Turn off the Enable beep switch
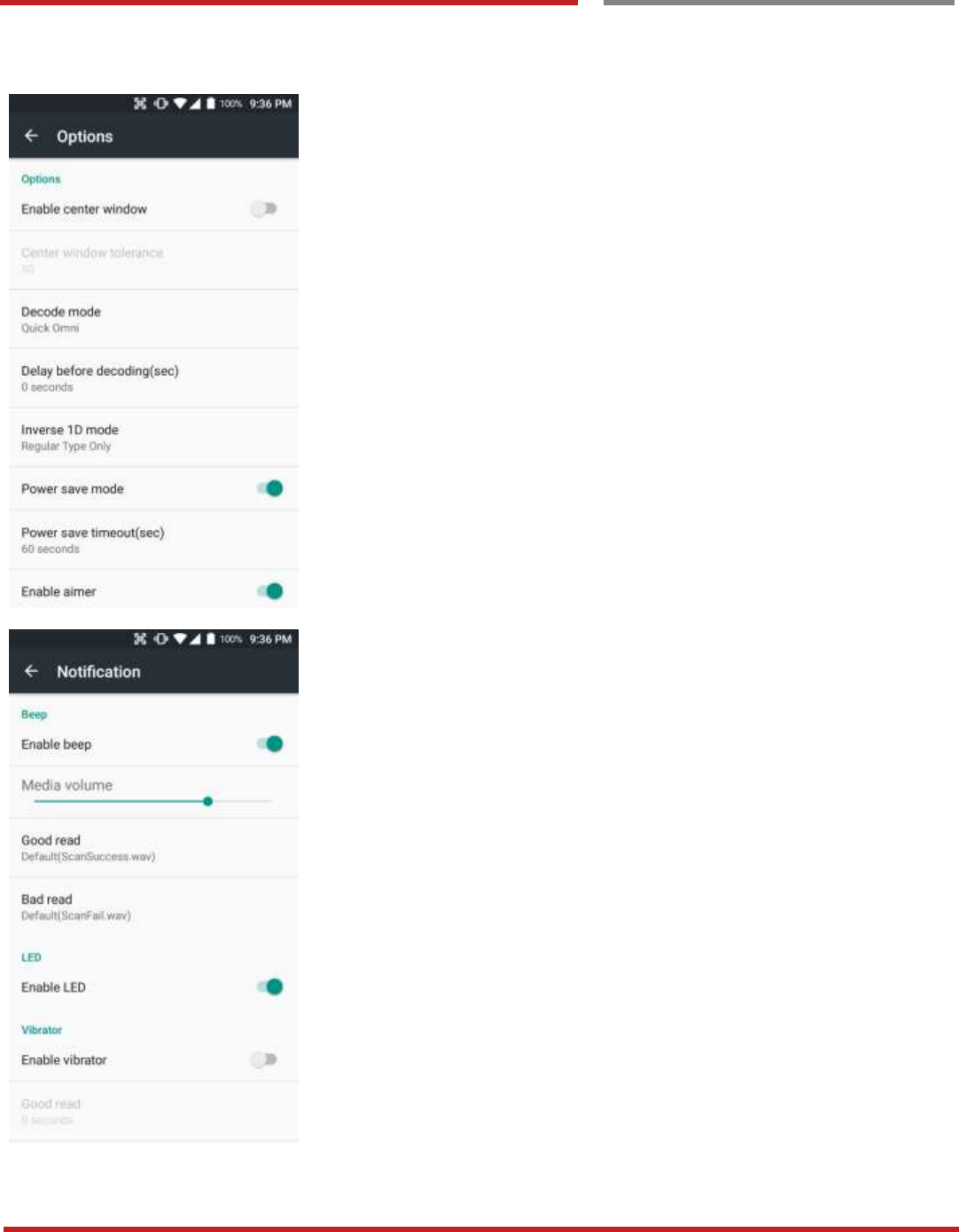 pos(269,744)
